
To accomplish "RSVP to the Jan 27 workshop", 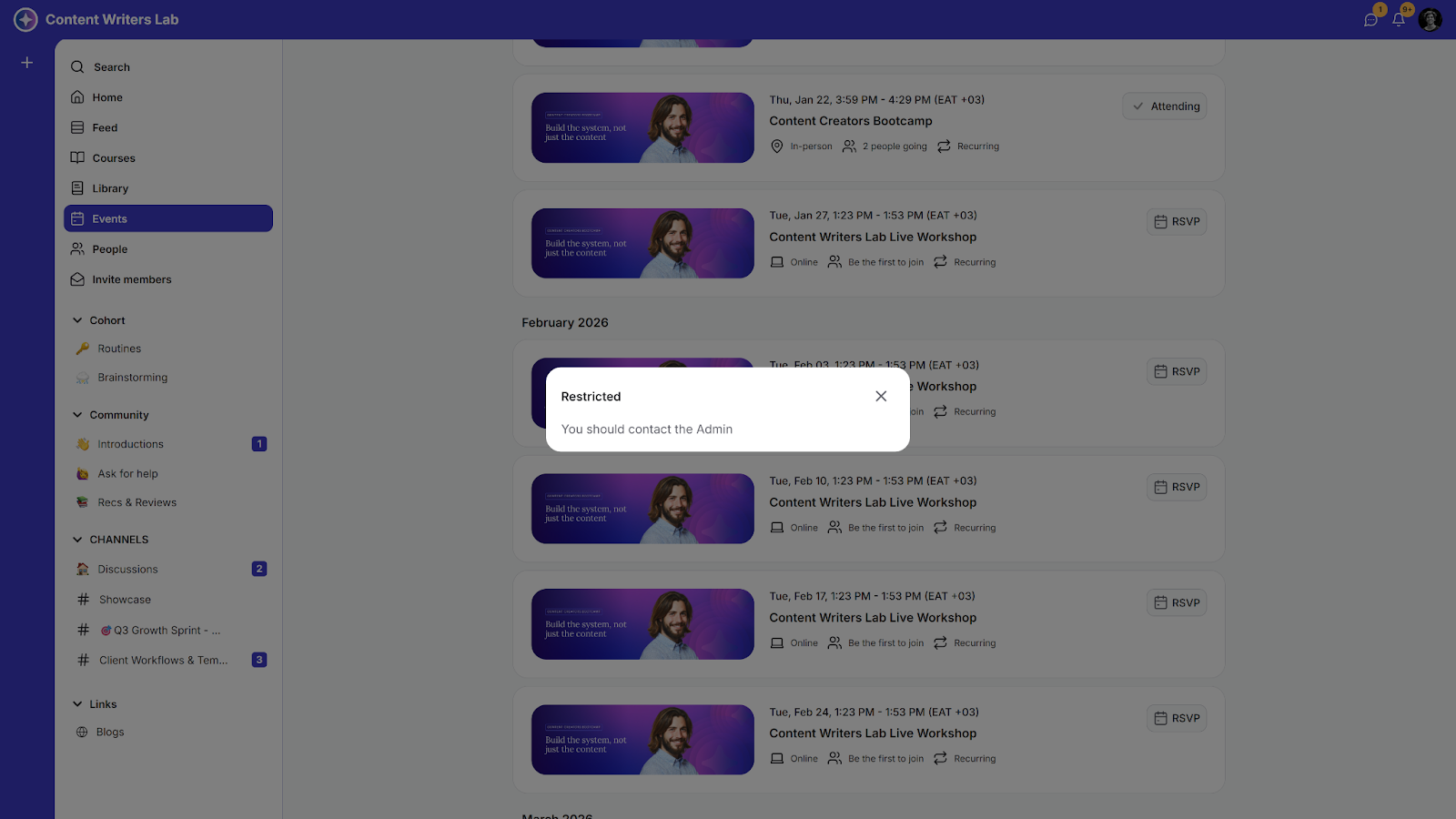I will coord(1177,222).
